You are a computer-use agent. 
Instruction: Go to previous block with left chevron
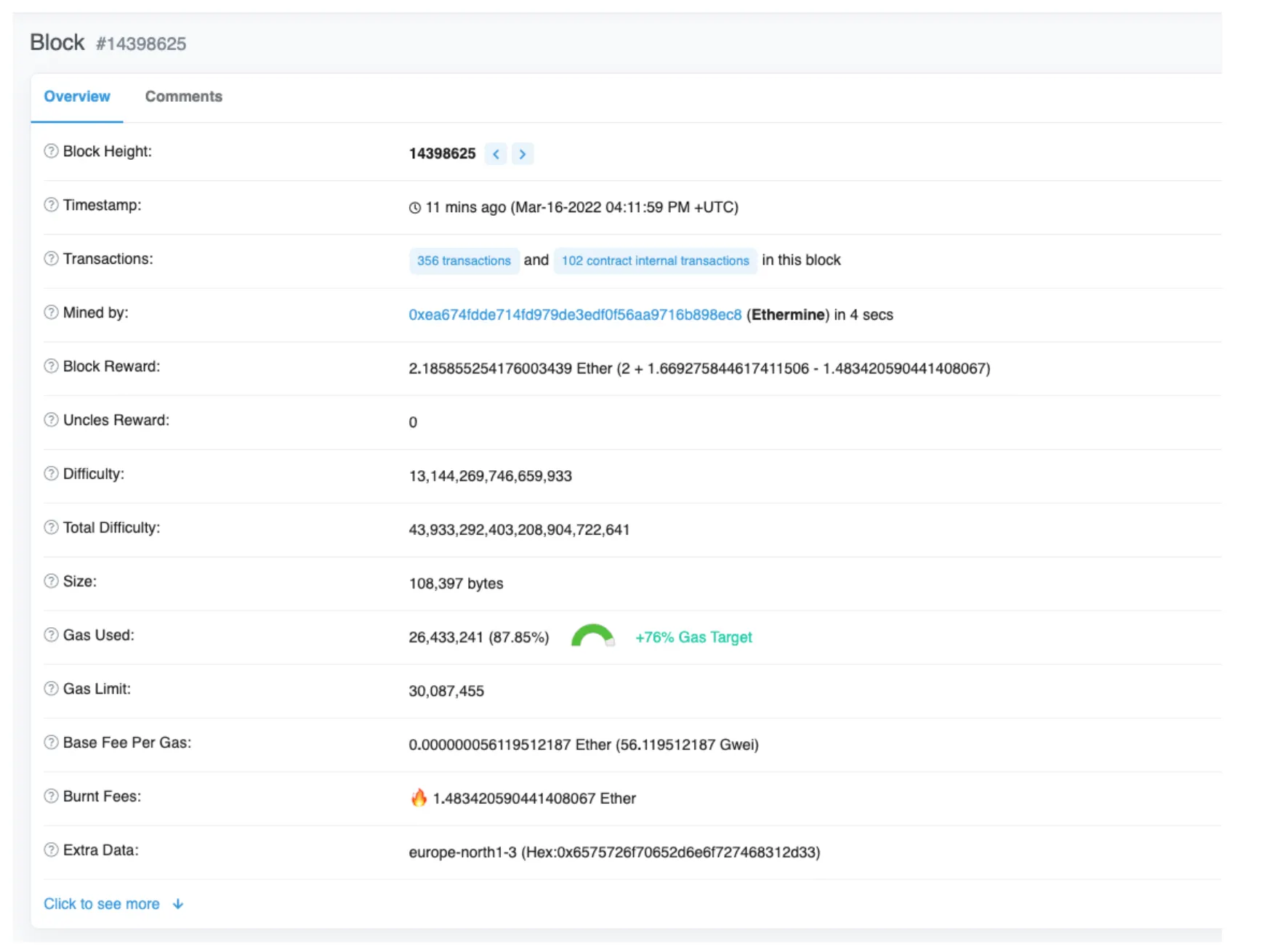click(496, 154)
